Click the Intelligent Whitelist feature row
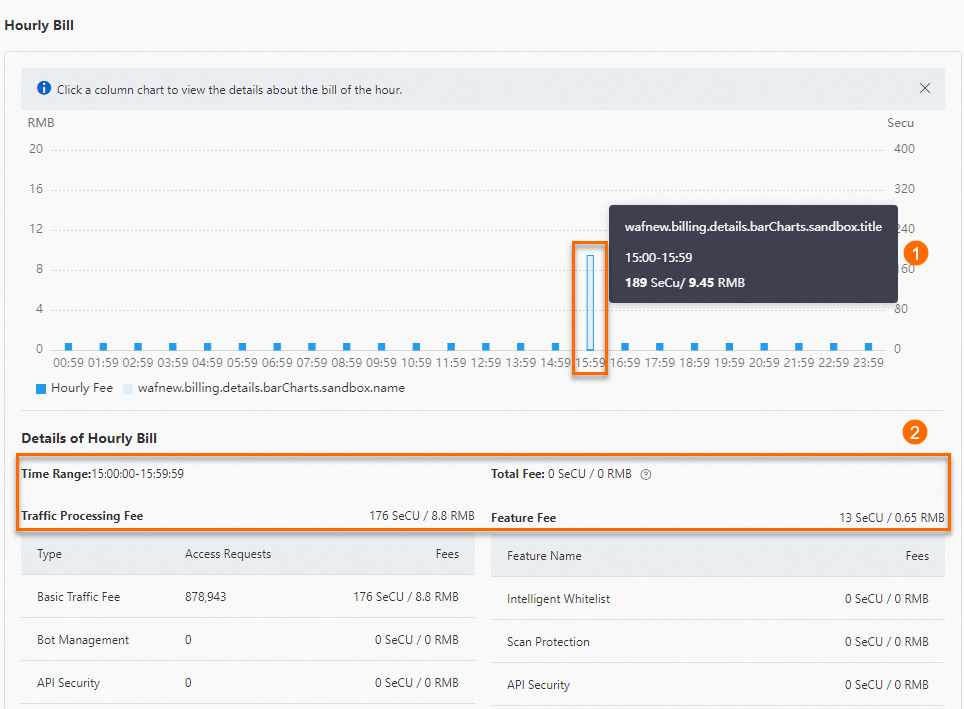This screenshot has width=964, height=709. point(558,599)
